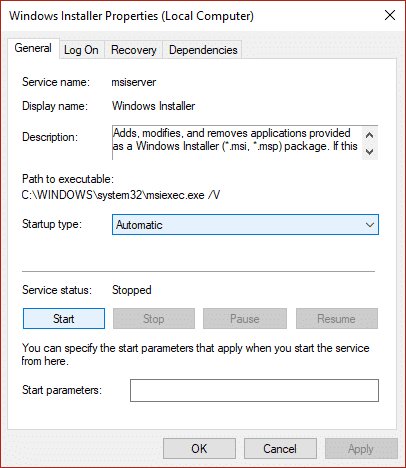Open the Recovery tab
This screenshot has height=468, width=406.
(133, 50)
